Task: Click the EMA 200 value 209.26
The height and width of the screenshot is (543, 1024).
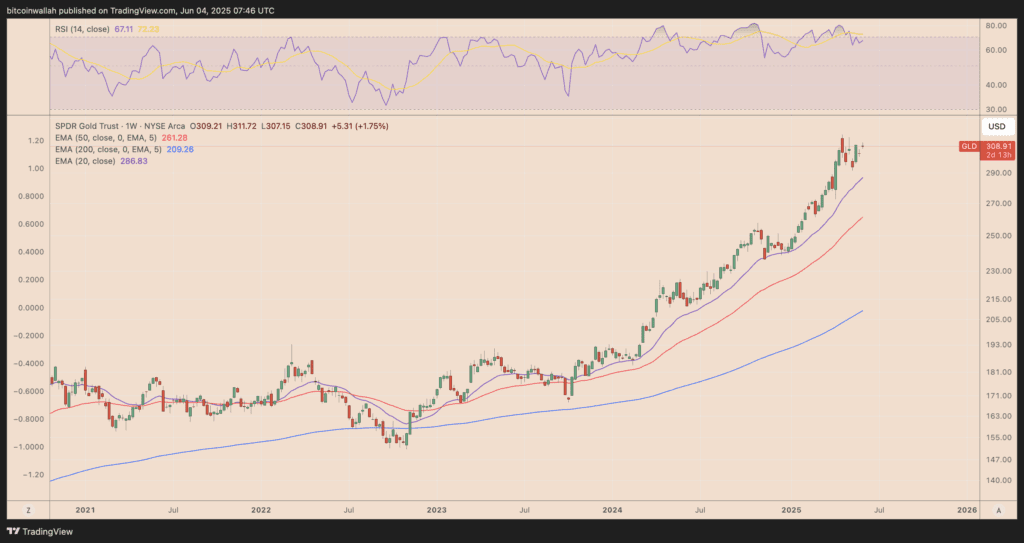Action: point(180,150)
